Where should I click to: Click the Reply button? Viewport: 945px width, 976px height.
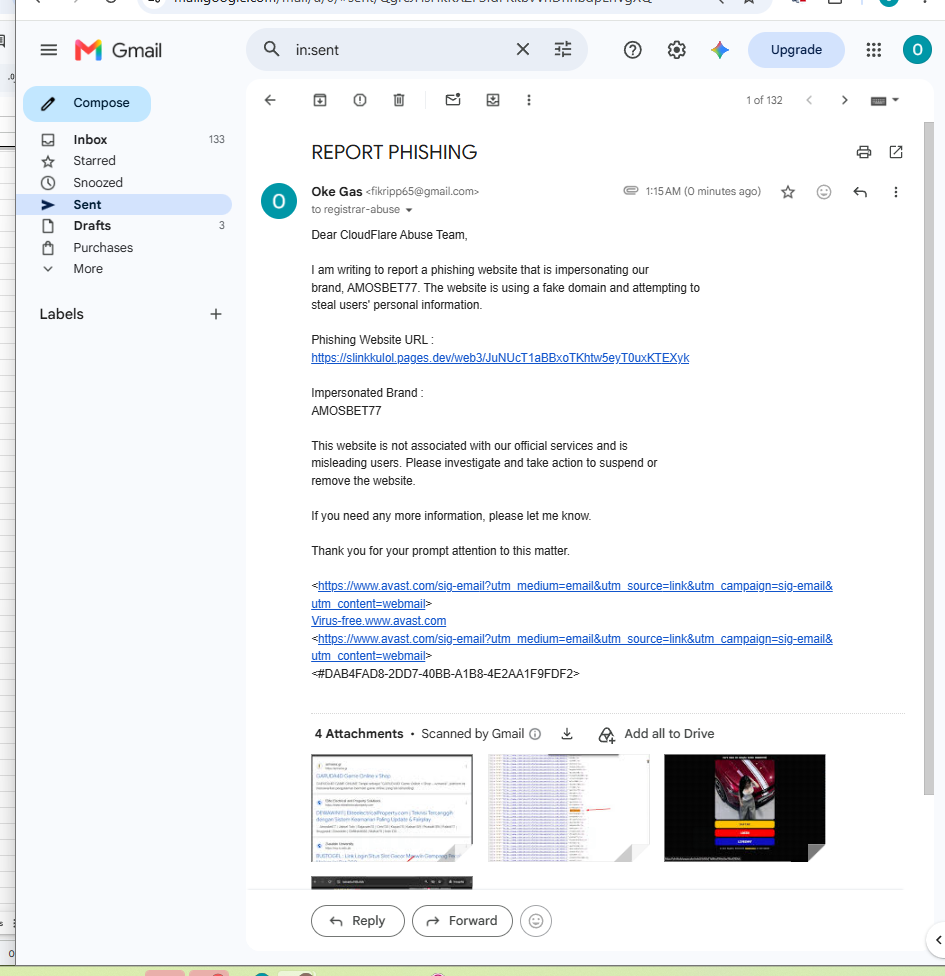point(358,921)
